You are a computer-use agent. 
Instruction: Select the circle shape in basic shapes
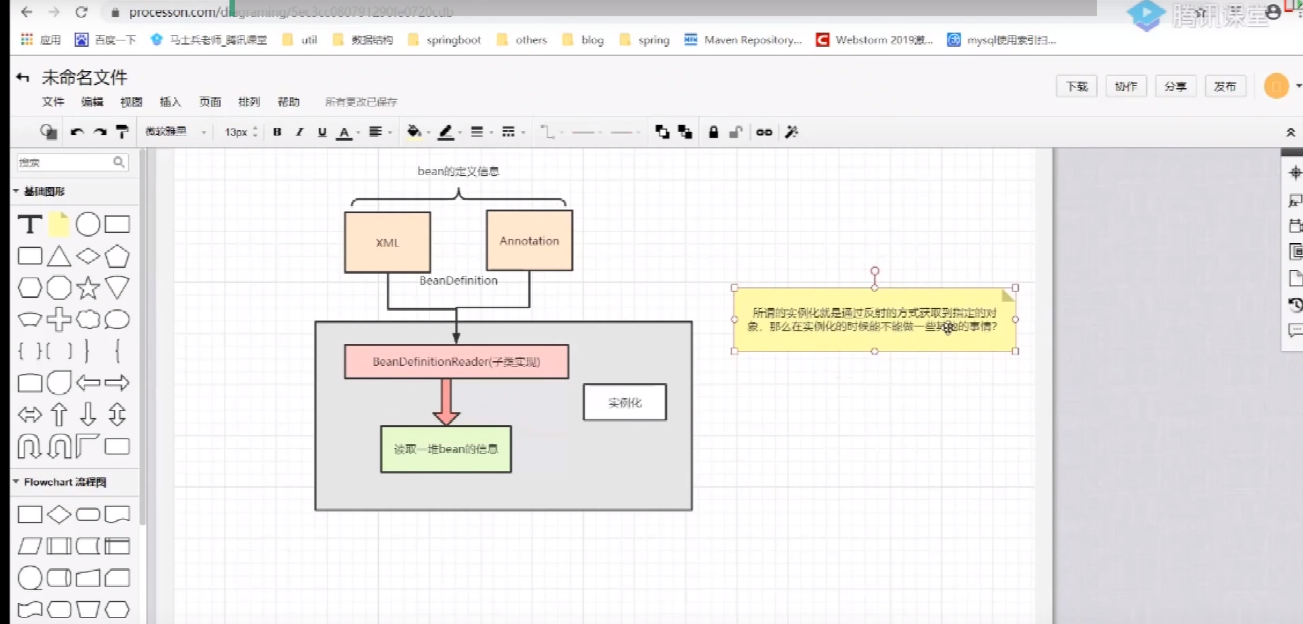[88, 224]
